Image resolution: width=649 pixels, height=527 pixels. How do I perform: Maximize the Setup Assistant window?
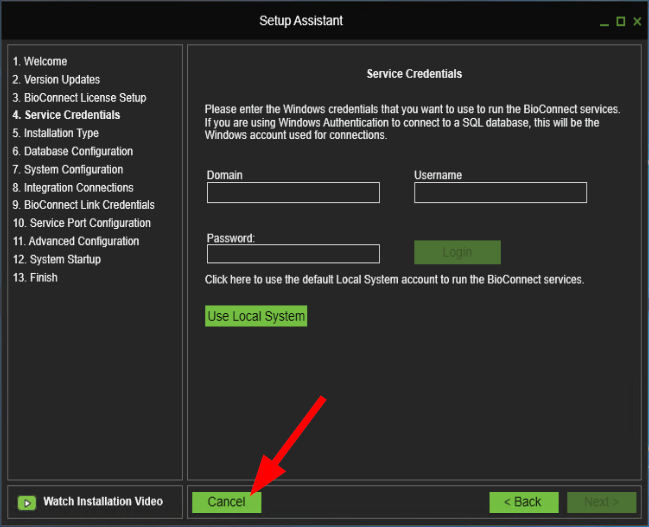[x=620, y=21]
